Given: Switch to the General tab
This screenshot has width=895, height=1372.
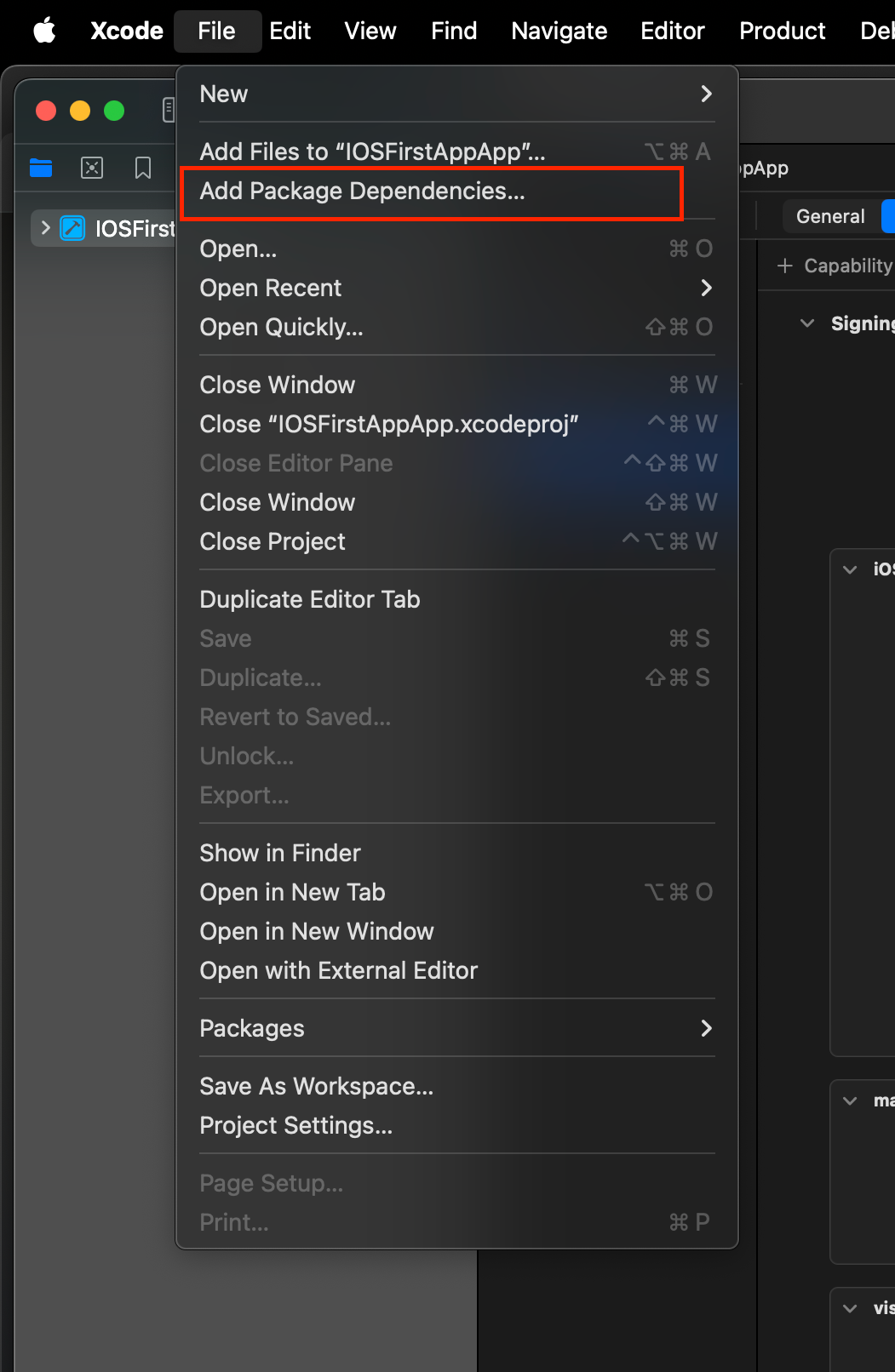Looking at the screenshot, I should click(830, 216).
